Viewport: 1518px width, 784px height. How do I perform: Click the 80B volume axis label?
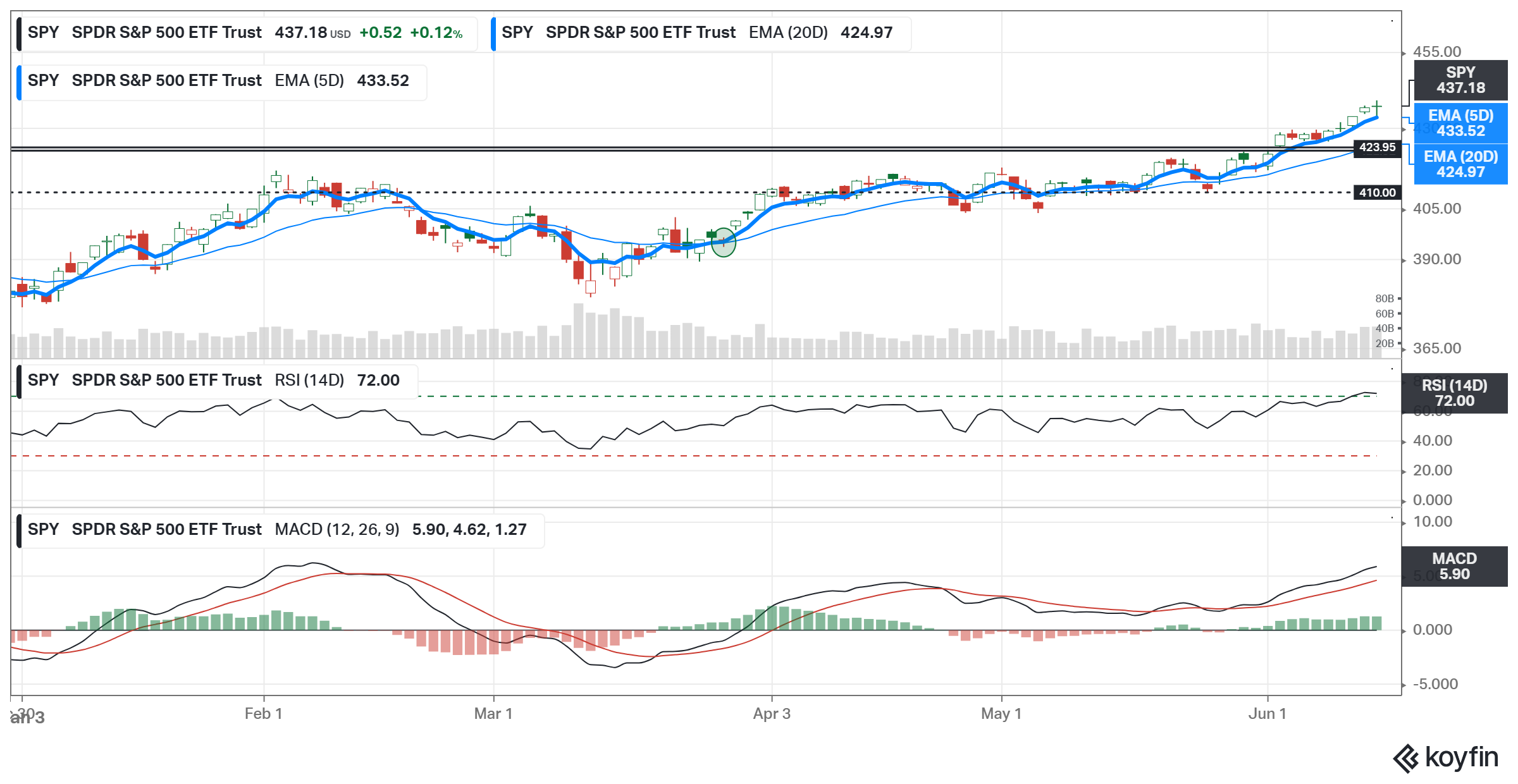click(x=1384, y=298)
